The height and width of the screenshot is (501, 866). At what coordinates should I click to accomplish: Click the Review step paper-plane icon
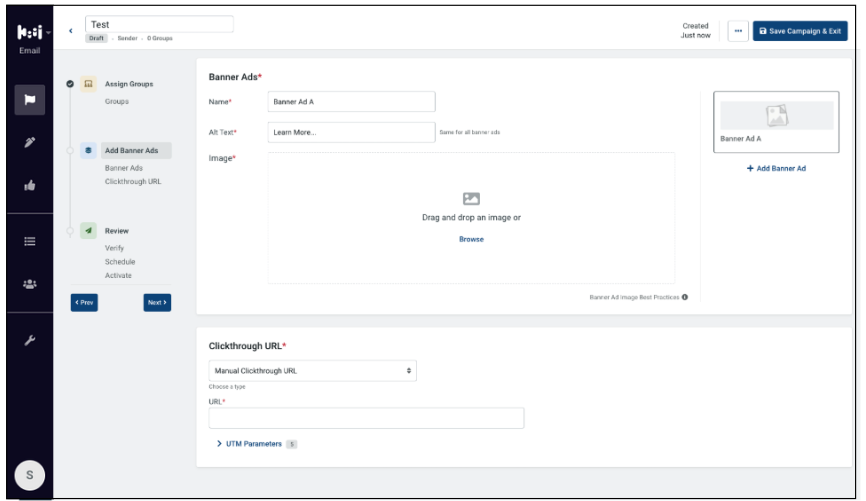88,230
